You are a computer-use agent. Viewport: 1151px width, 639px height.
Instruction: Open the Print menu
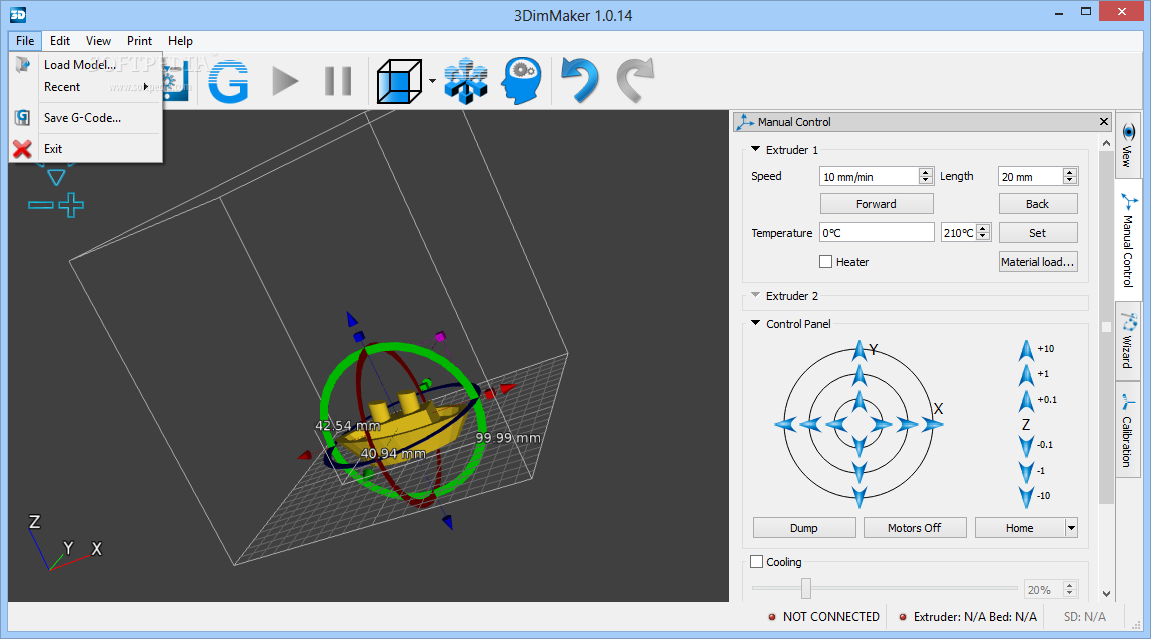[x=139, y=41]
